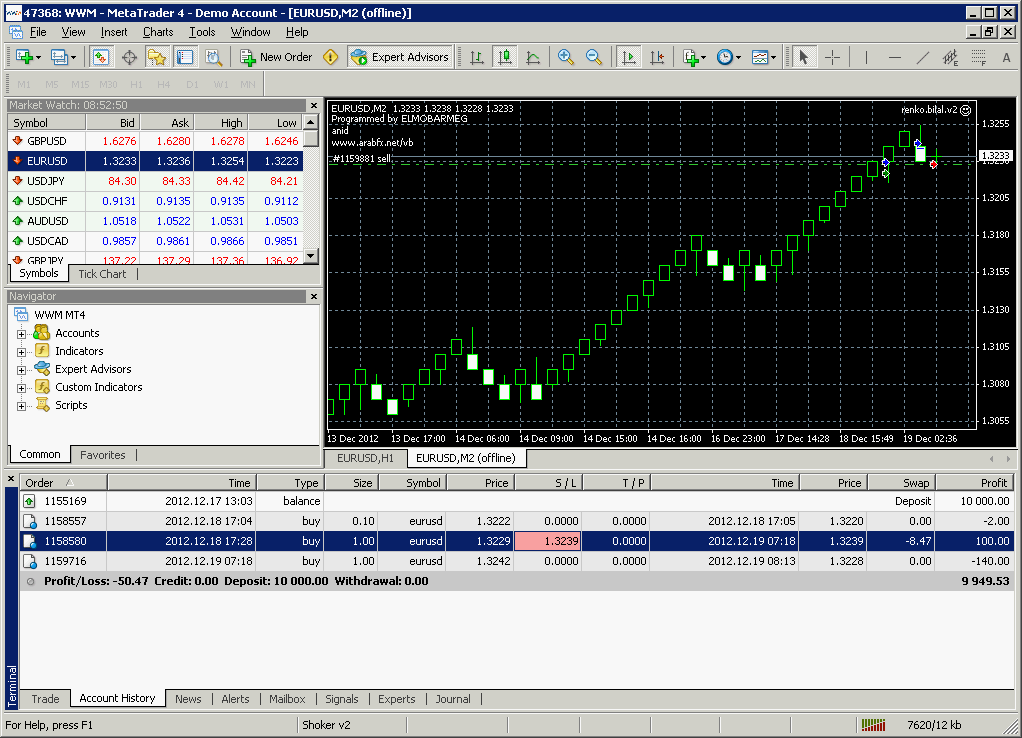The height and width of the screenshot is (738, 1022).
Task: Select the equidistant channel tool
Action: (x=950, y=57)
